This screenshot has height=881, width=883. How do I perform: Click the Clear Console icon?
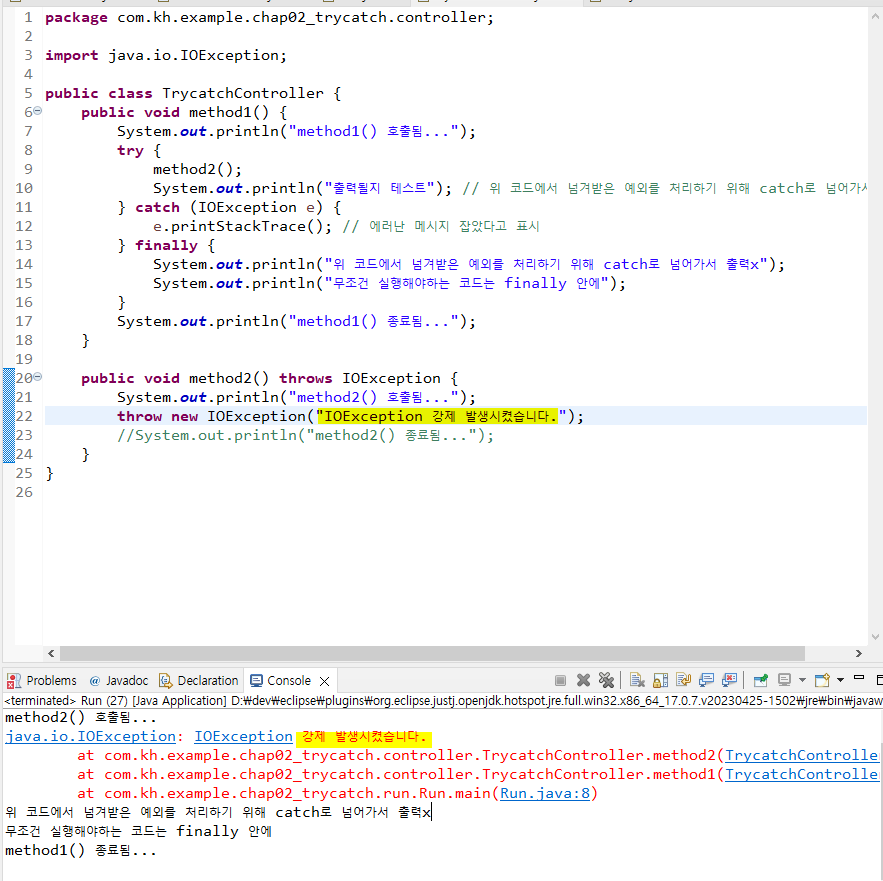[x=637, y=680]
